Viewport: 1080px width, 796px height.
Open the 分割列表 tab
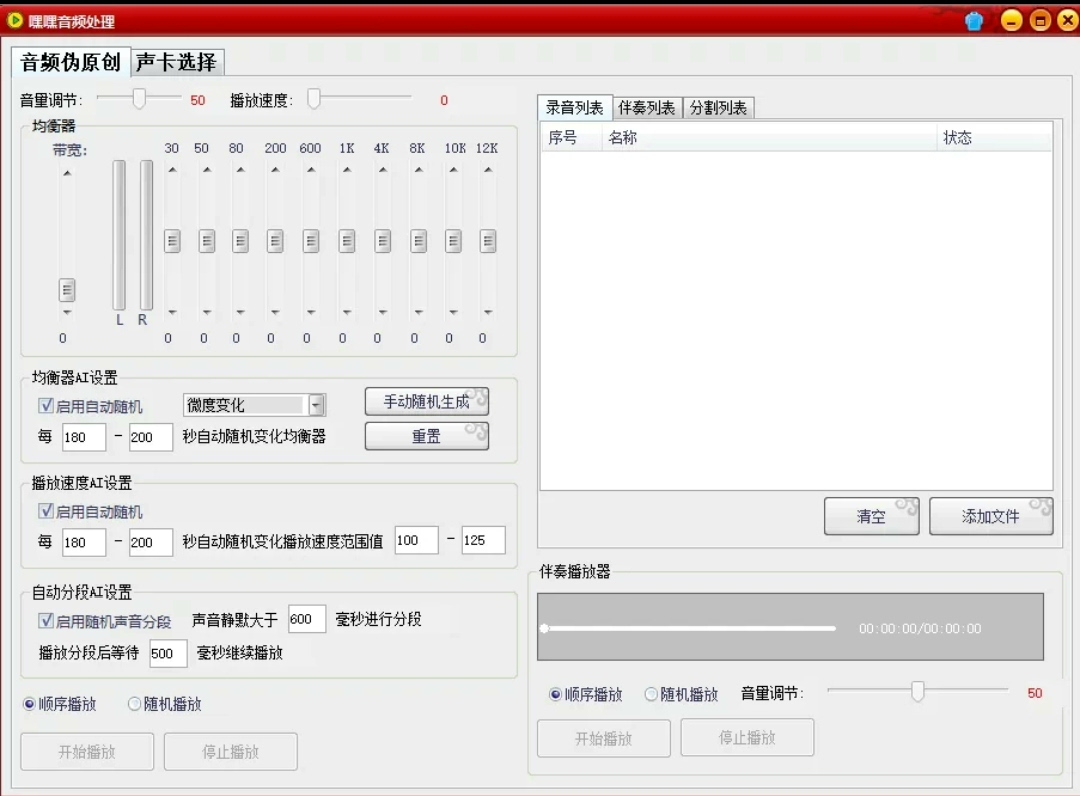718,108
